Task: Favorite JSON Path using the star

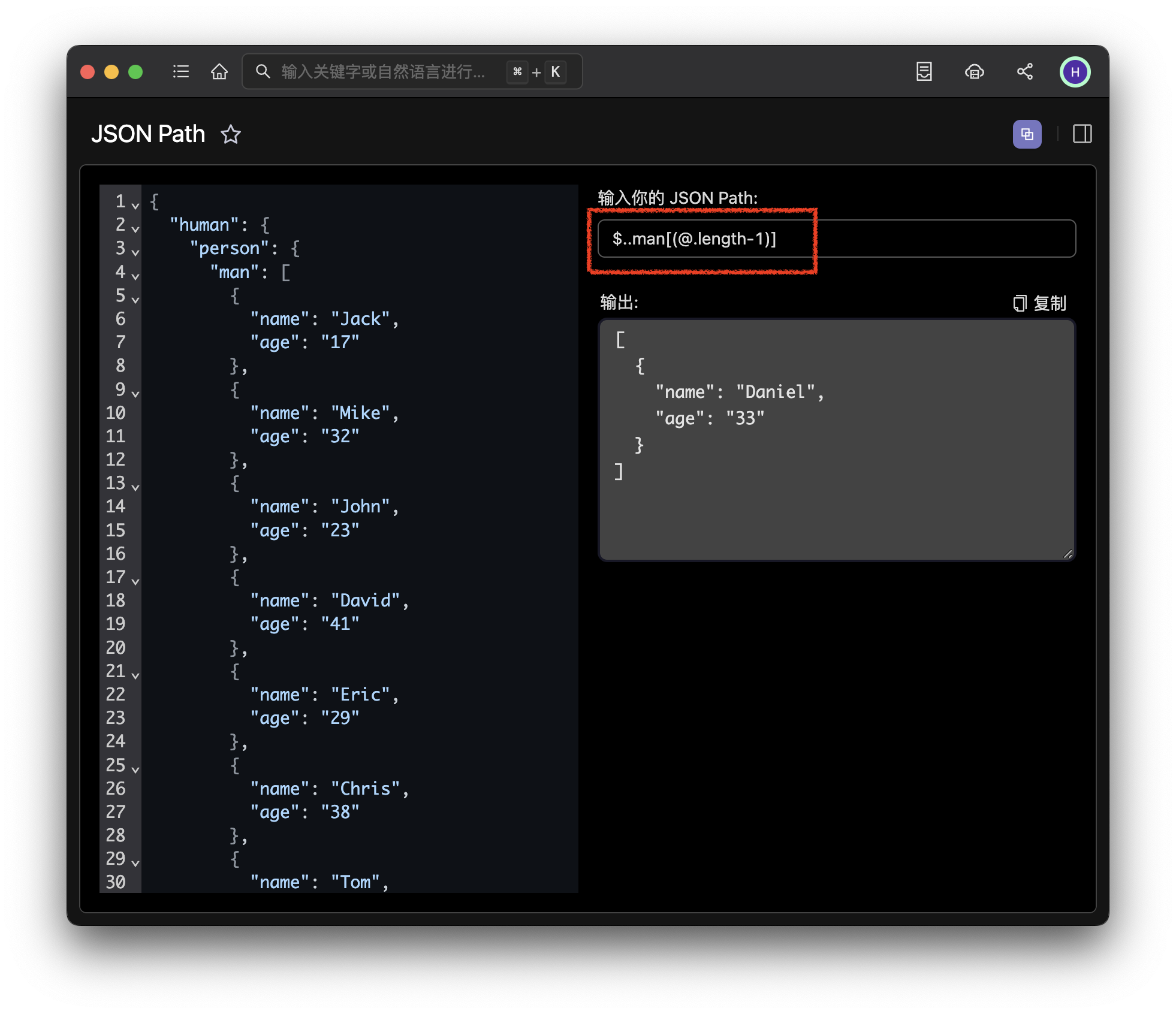Action: coord(231,135)
